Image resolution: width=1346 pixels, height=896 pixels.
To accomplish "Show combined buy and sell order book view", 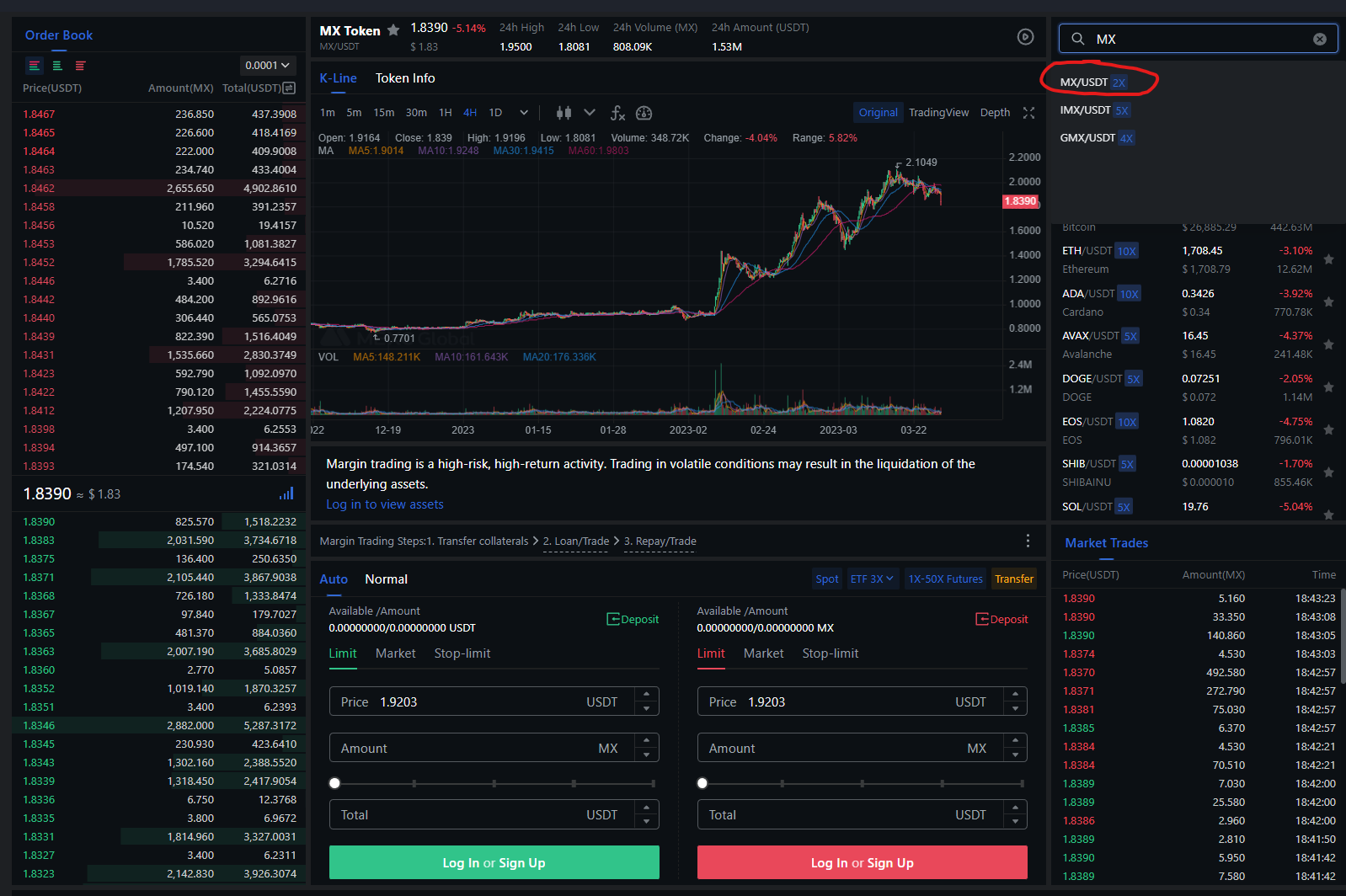I will tap(35, 66).
